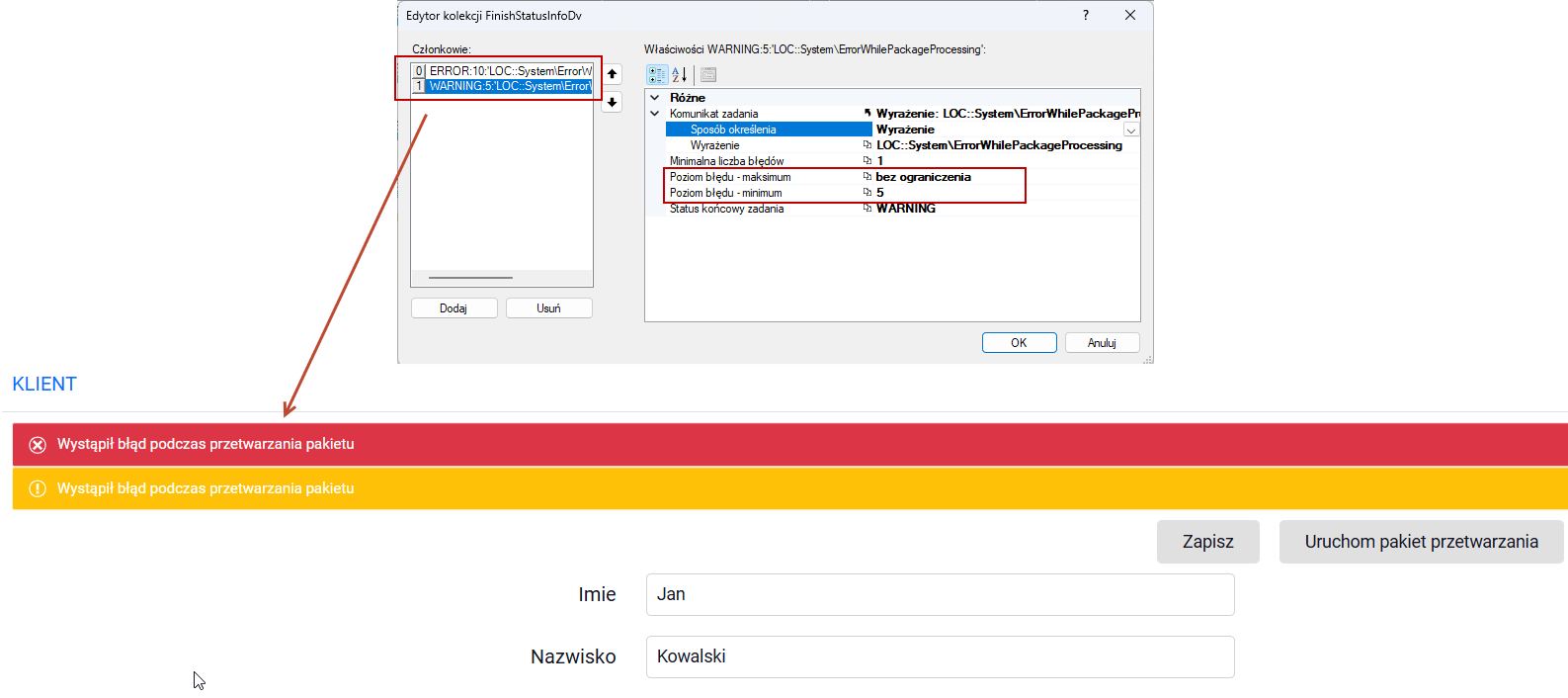This screenshot has height=698, width=1568.
Task: Open the Property Pages icon
Action: point(708,74)
